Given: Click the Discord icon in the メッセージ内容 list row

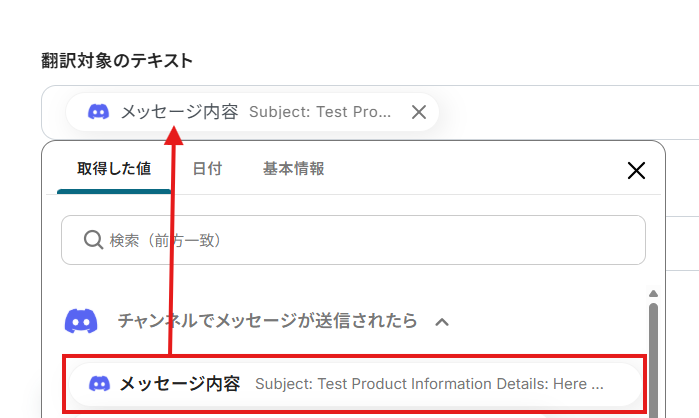Looking at the screenshot, I should point(99,383).
